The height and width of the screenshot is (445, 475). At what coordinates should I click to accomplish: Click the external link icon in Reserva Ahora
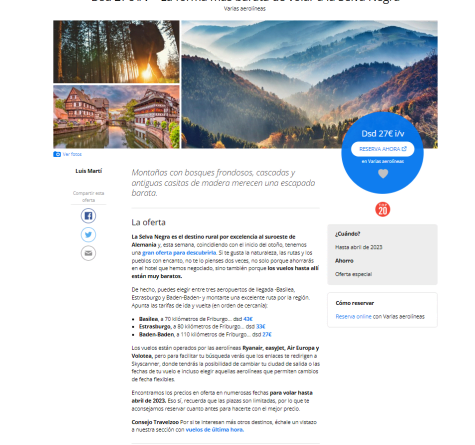coord(404,149)
